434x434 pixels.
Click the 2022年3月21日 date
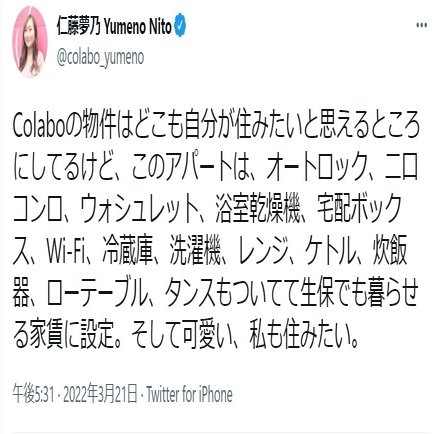click(100, 394)
